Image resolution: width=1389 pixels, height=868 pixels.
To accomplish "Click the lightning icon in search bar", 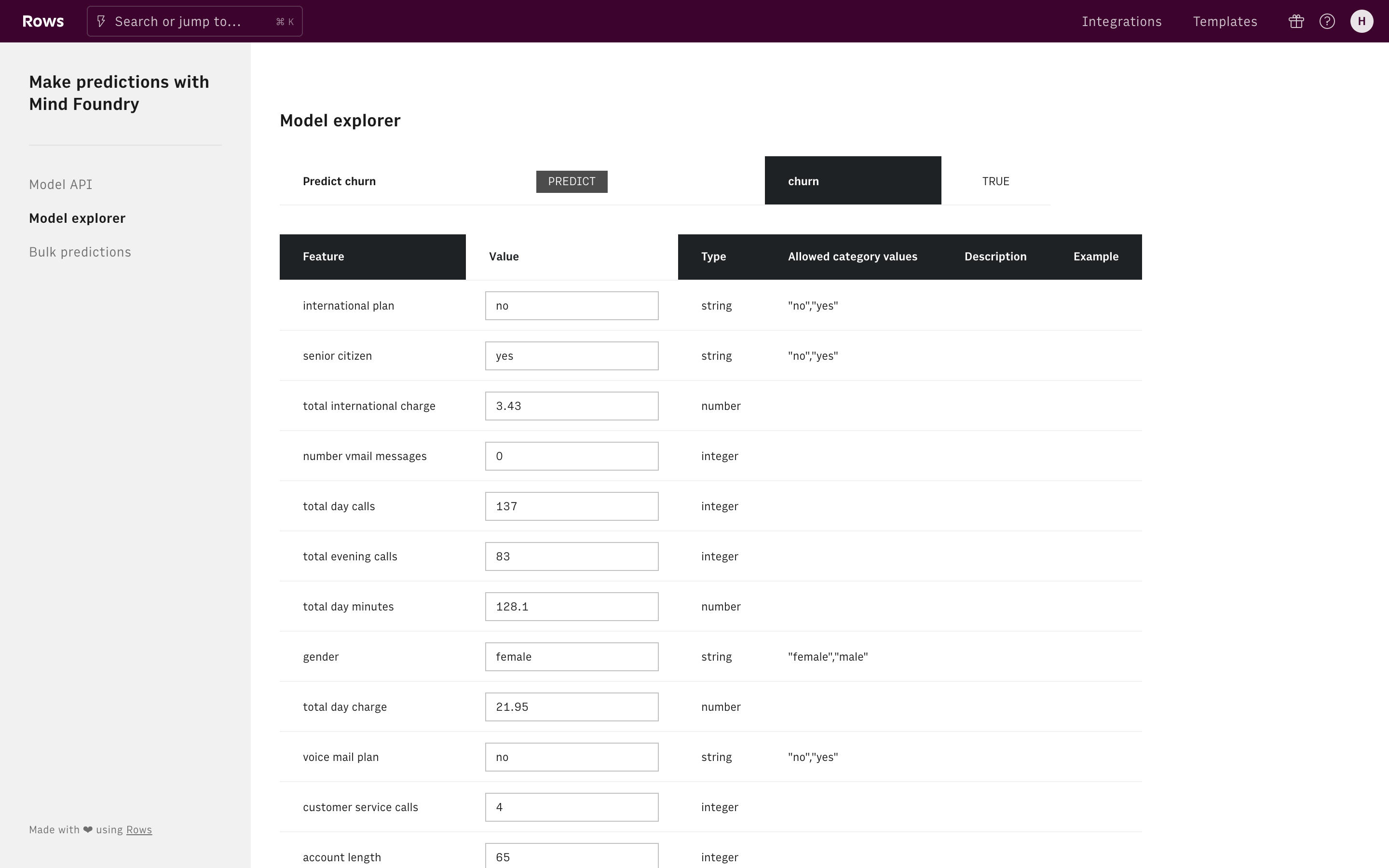I will 101,21.
